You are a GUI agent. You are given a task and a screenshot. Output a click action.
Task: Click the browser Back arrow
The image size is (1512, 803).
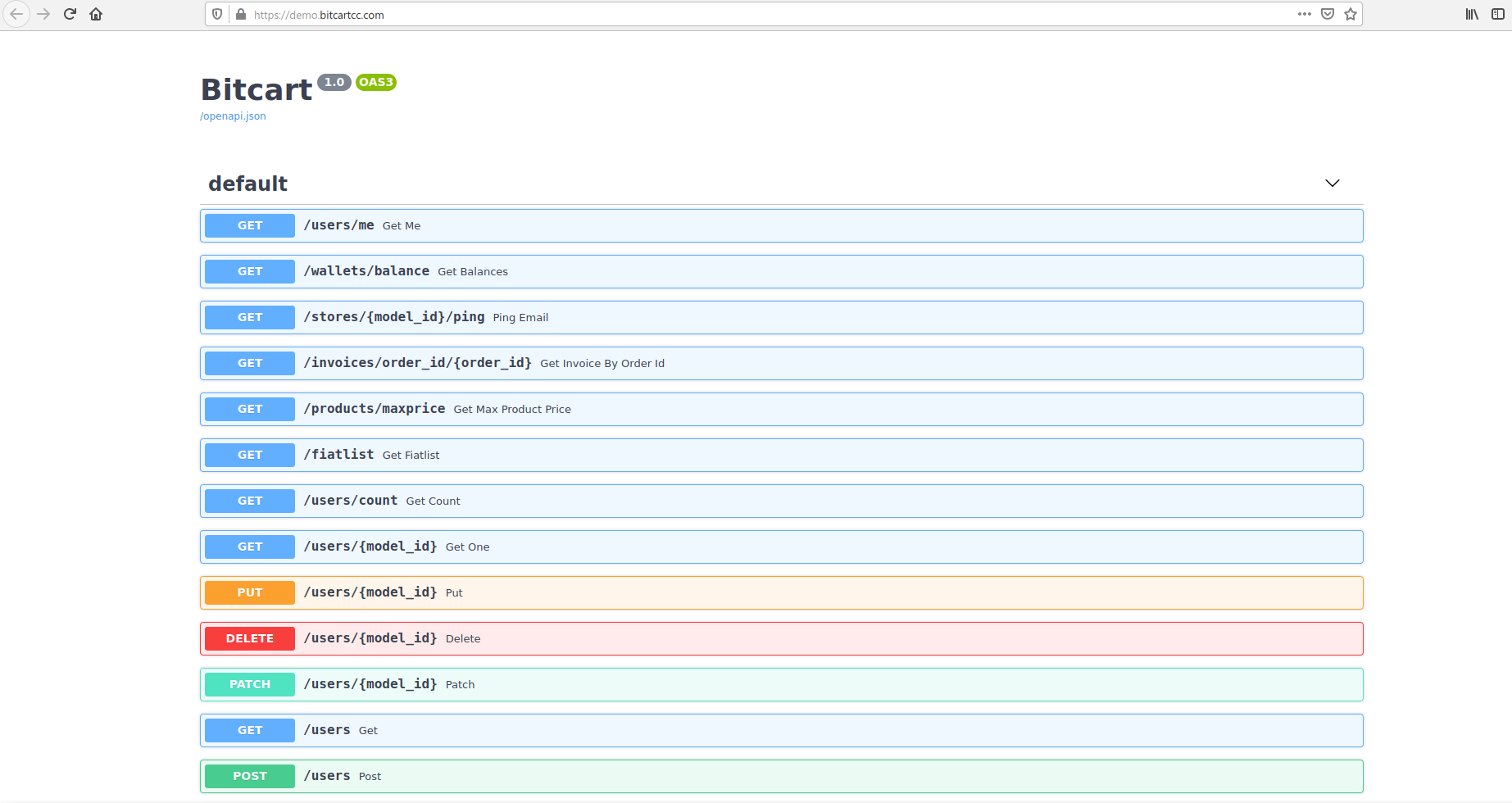tap(16, 14)
